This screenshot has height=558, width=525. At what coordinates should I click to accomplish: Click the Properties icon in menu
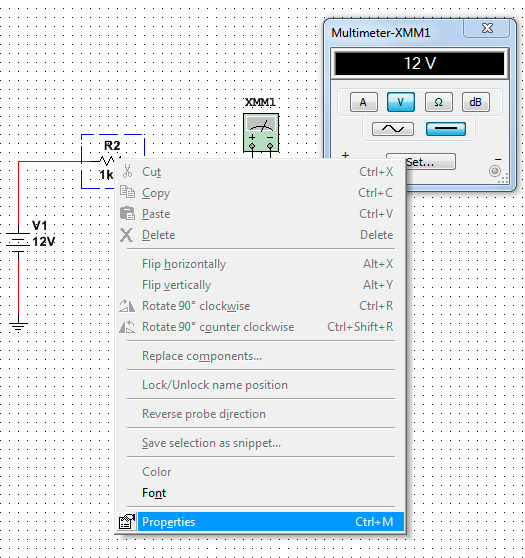[127, 522]
